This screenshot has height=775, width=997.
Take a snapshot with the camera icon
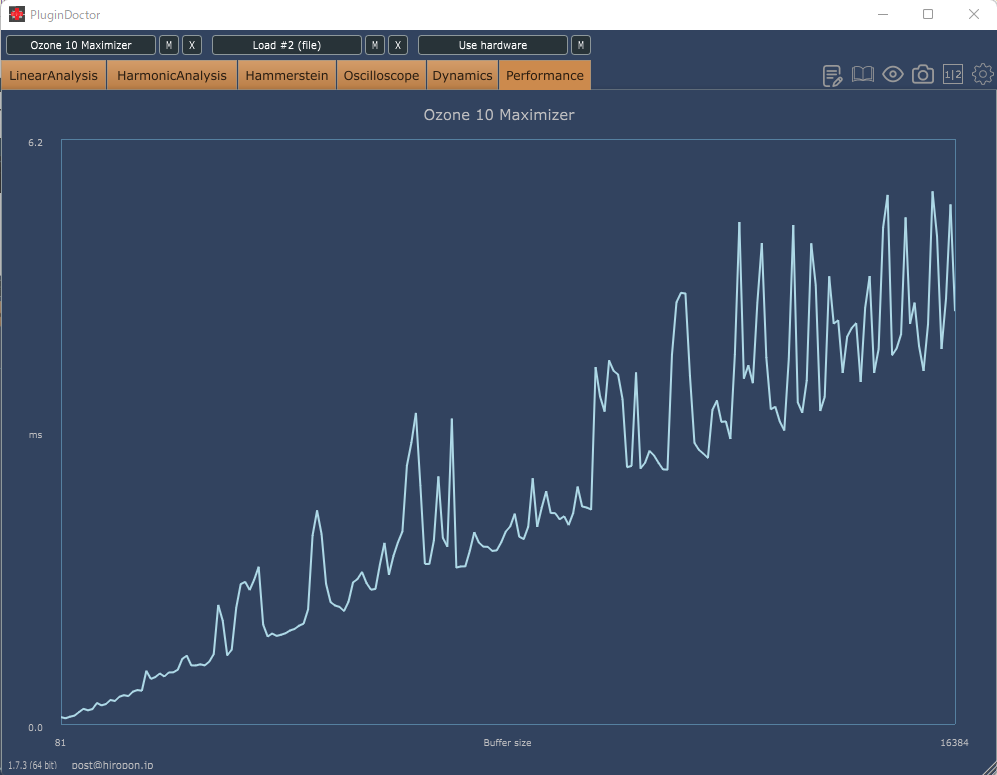pyautogui.click(x=923, y=74)
